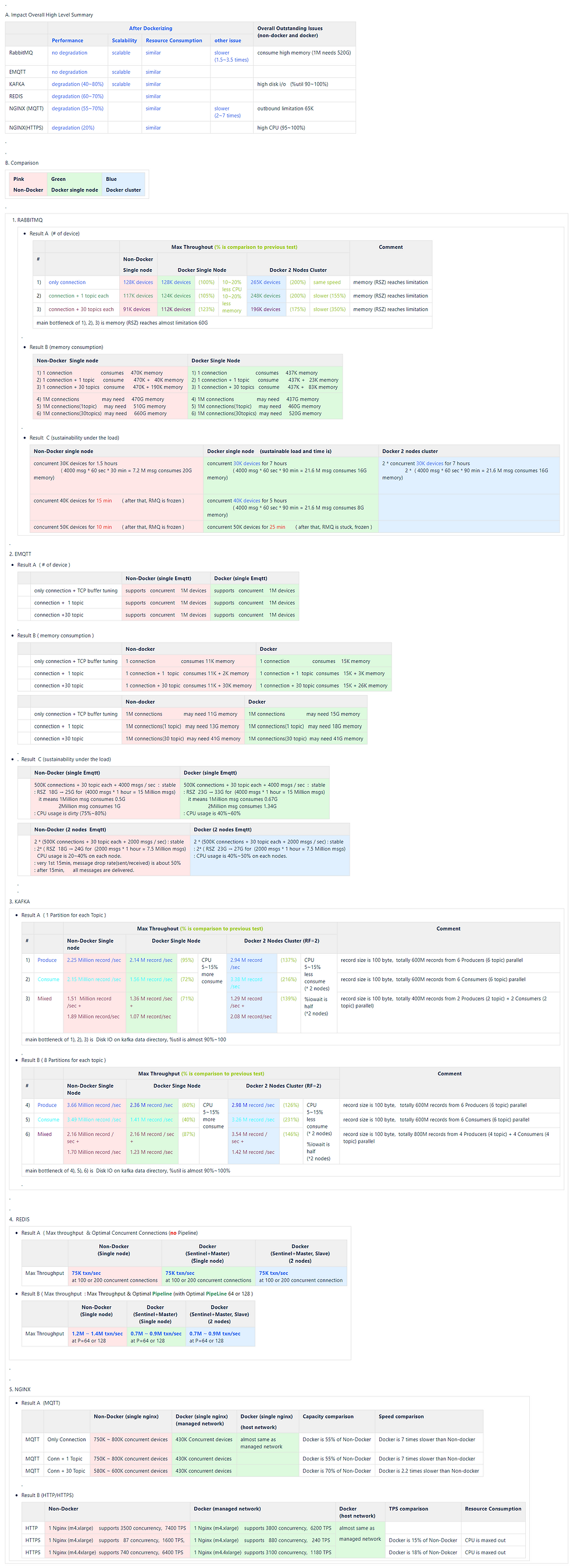Click the '124K devices' cell
Viewport: 570px width, 1568px height.
pyautogui.click(x=176, y=296)
